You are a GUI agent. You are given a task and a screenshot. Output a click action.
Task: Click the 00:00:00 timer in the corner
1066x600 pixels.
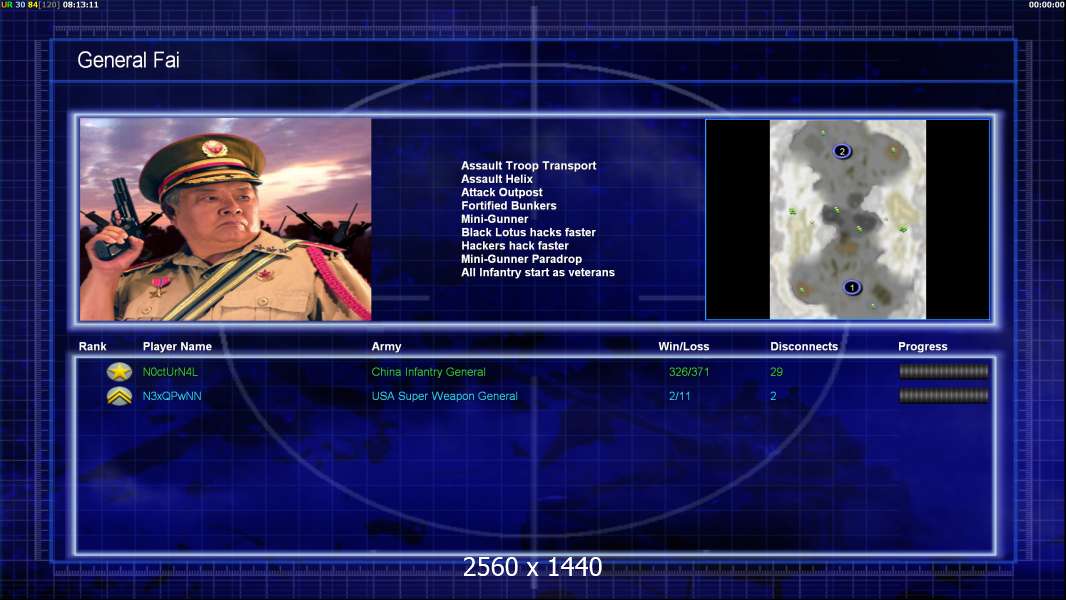click(x=1047, y=5)
